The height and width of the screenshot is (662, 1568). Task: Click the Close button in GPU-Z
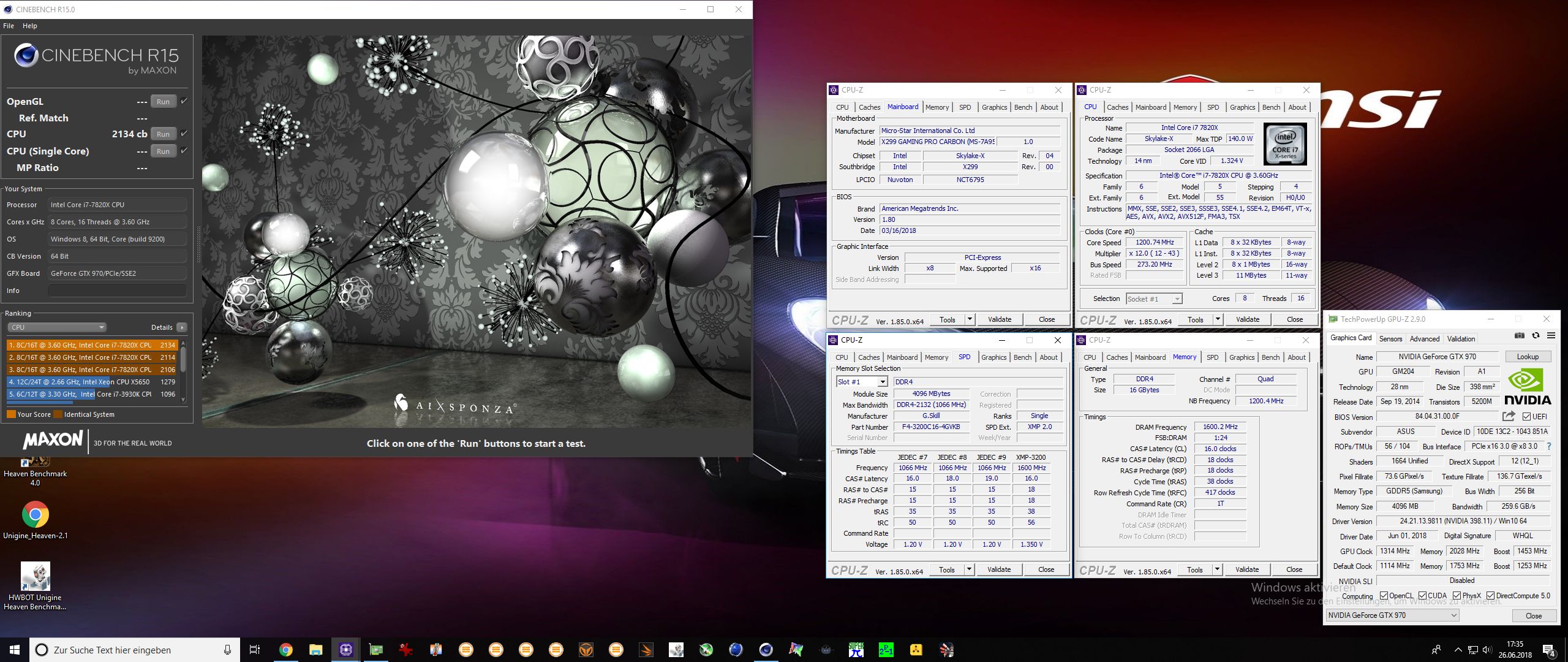pos(1534,615)
